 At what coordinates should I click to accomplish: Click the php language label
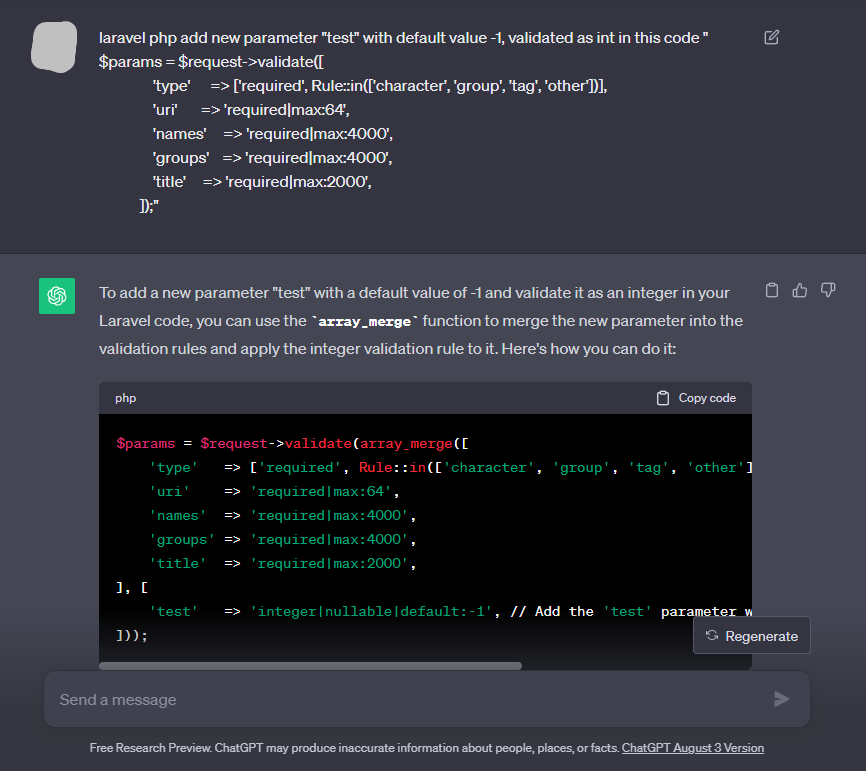point(126,398)
